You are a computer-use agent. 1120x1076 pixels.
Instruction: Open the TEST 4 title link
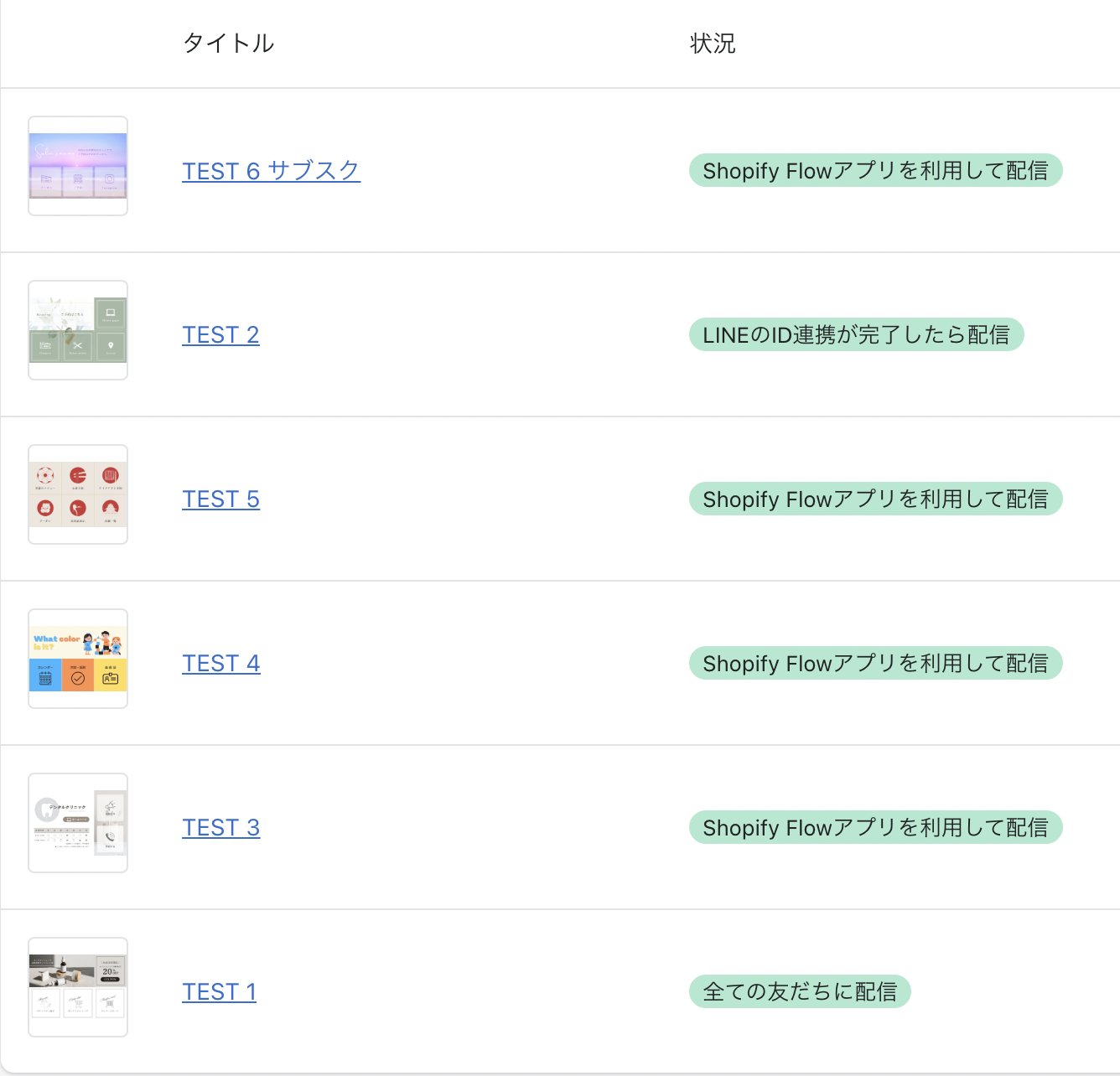[221, 664]
